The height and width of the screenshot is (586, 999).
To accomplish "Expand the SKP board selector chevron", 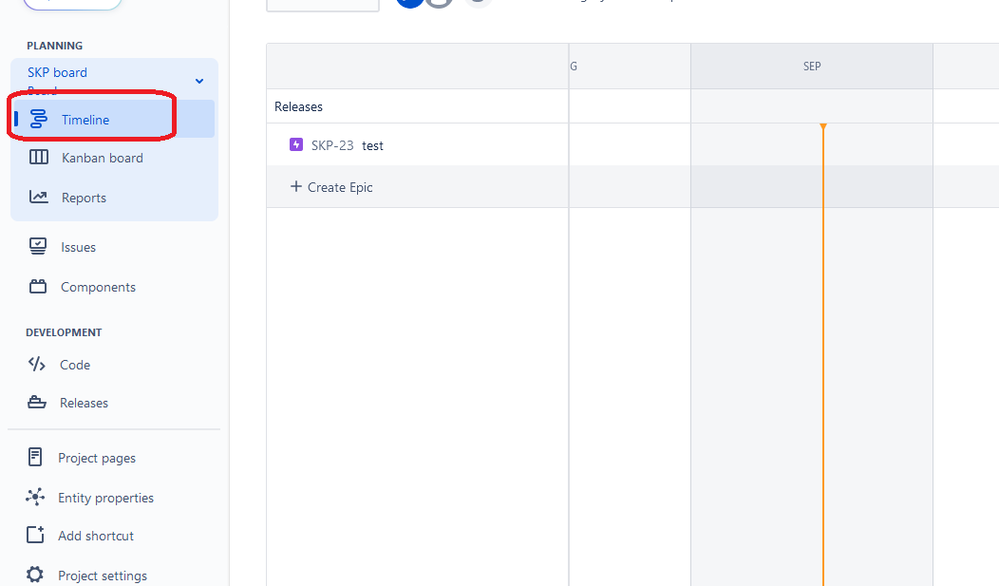I will 199,81.
